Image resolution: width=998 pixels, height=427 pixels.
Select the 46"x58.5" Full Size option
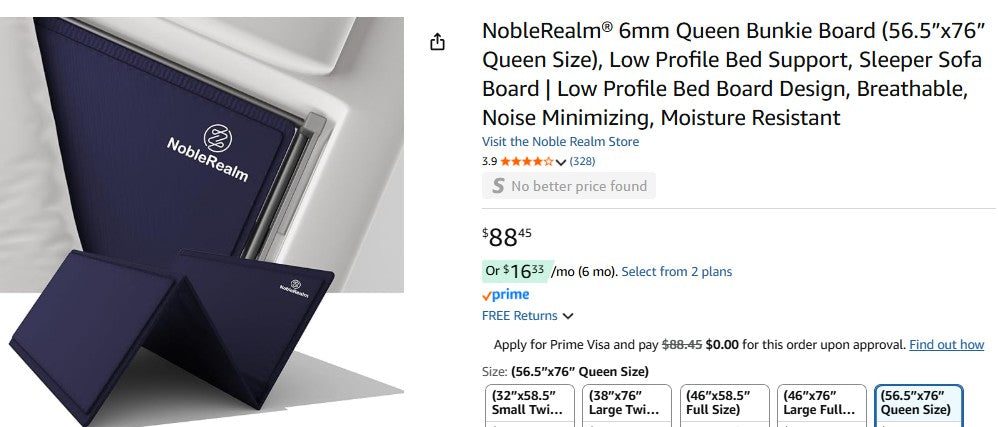coord(724,405)
